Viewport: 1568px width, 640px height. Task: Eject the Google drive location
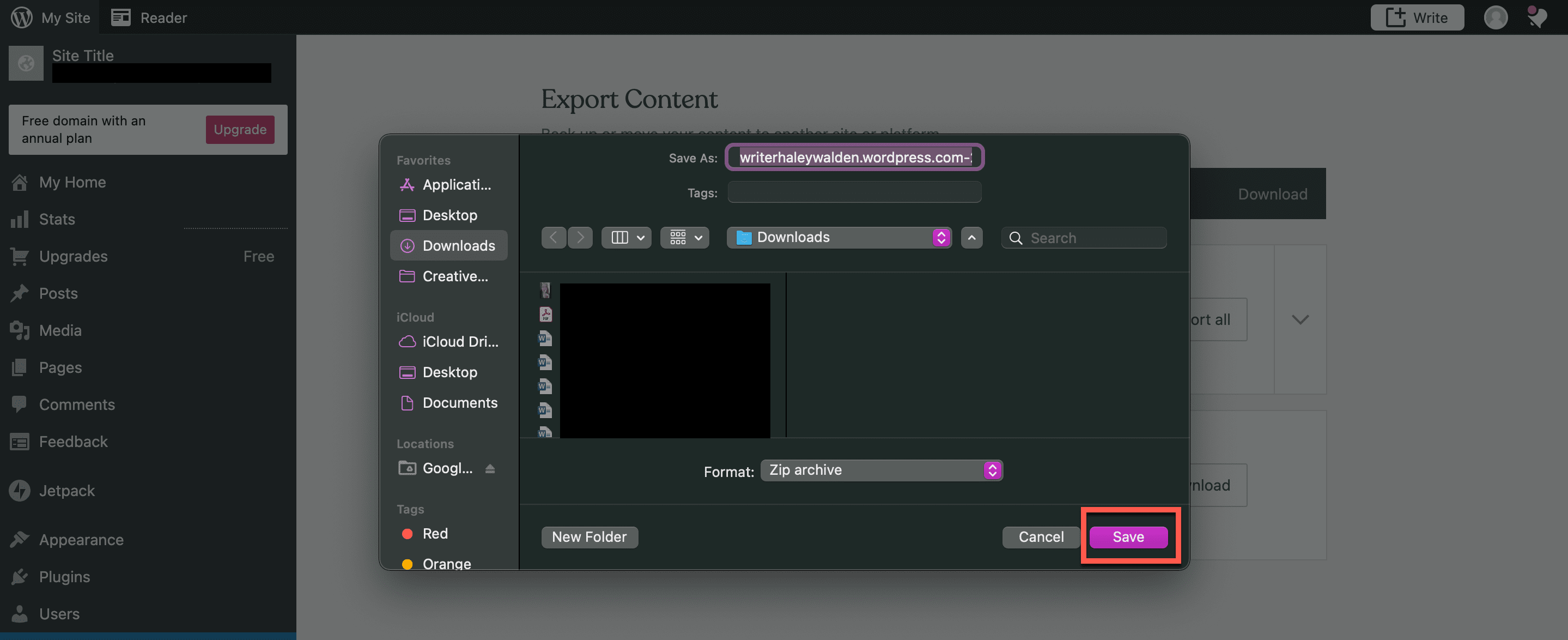tap(490, 468)
